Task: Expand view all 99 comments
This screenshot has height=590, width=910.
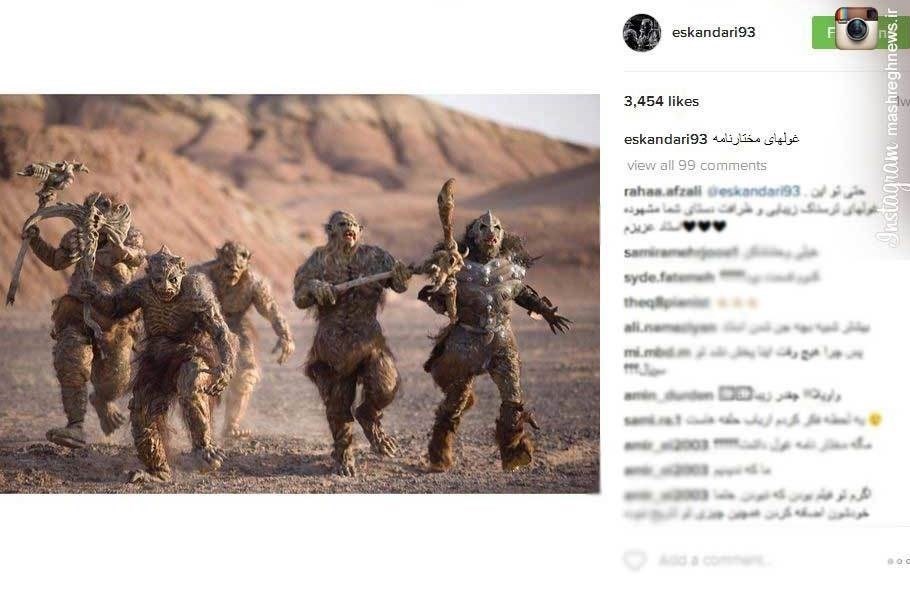Action: 697,165
